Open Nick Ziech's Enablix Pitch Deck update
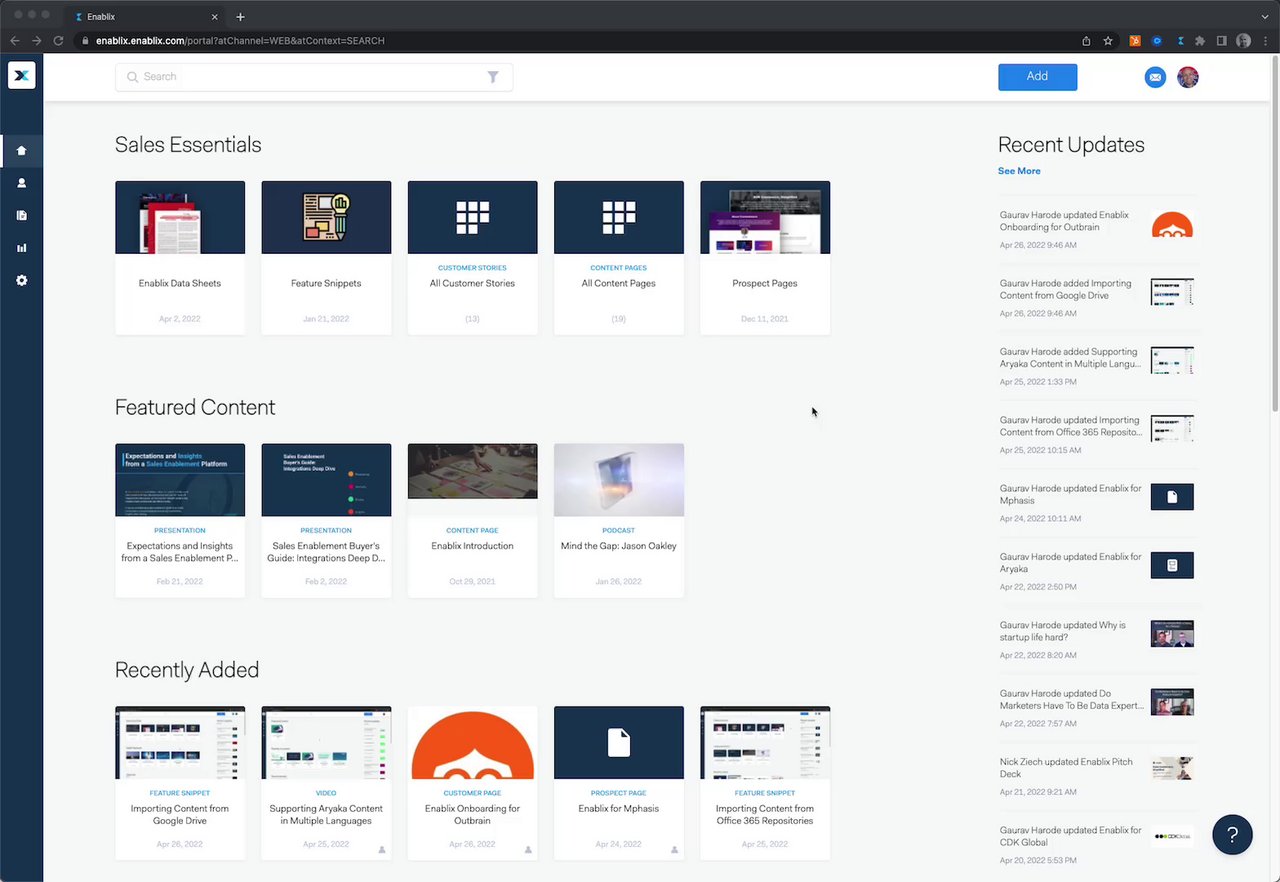 [1096, 776]
